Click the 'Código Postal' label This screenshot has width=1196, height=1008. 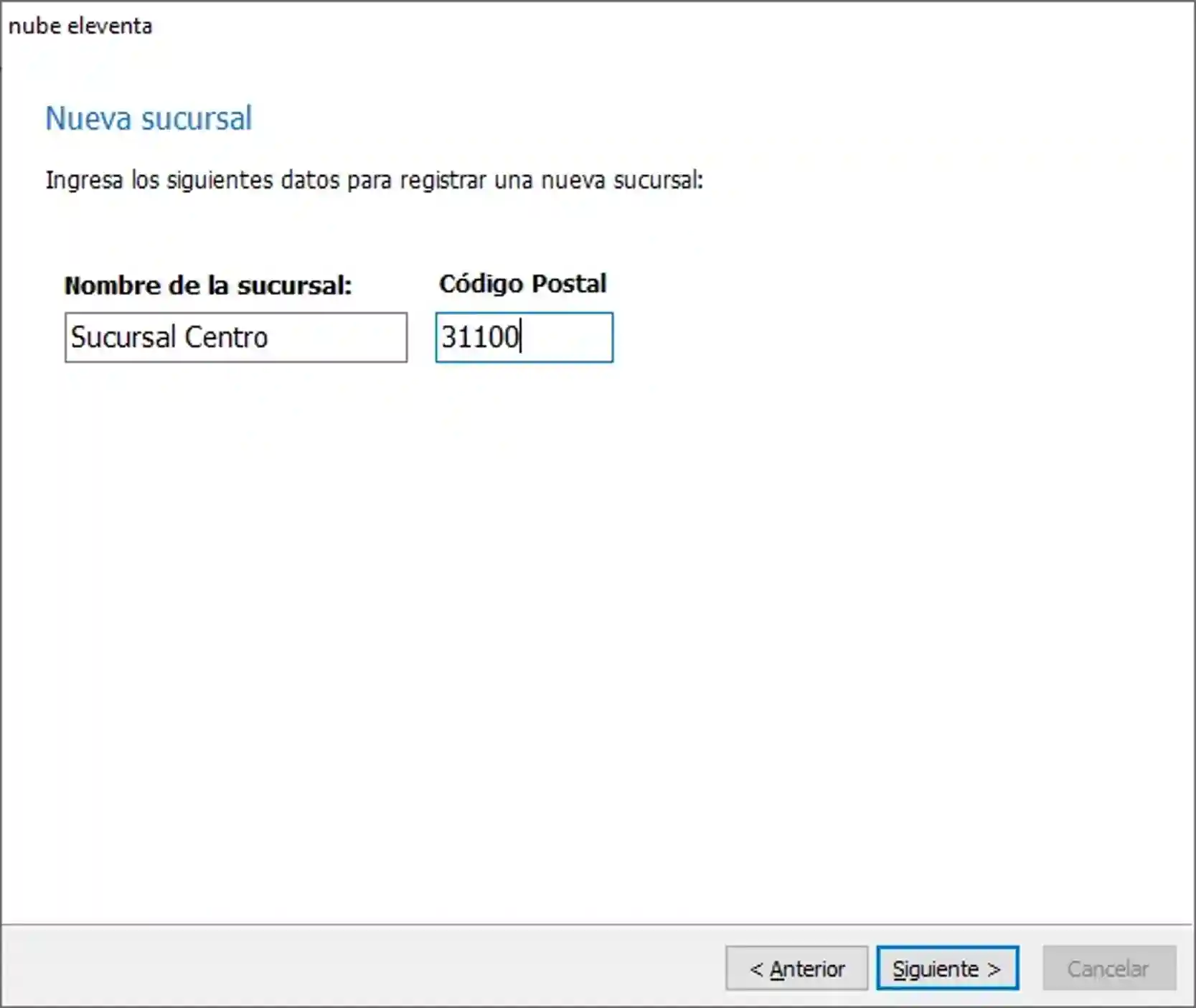point(522,284)
